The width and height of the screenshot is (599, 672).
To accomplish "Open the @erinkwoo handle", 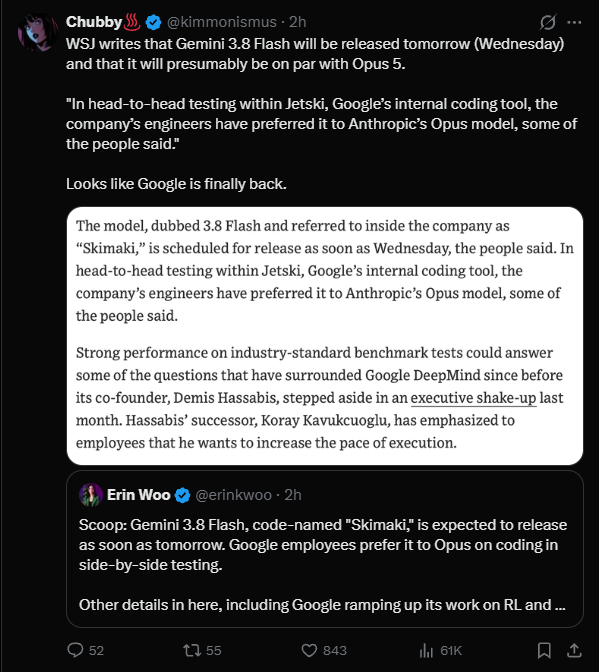I will coord(234,495).
